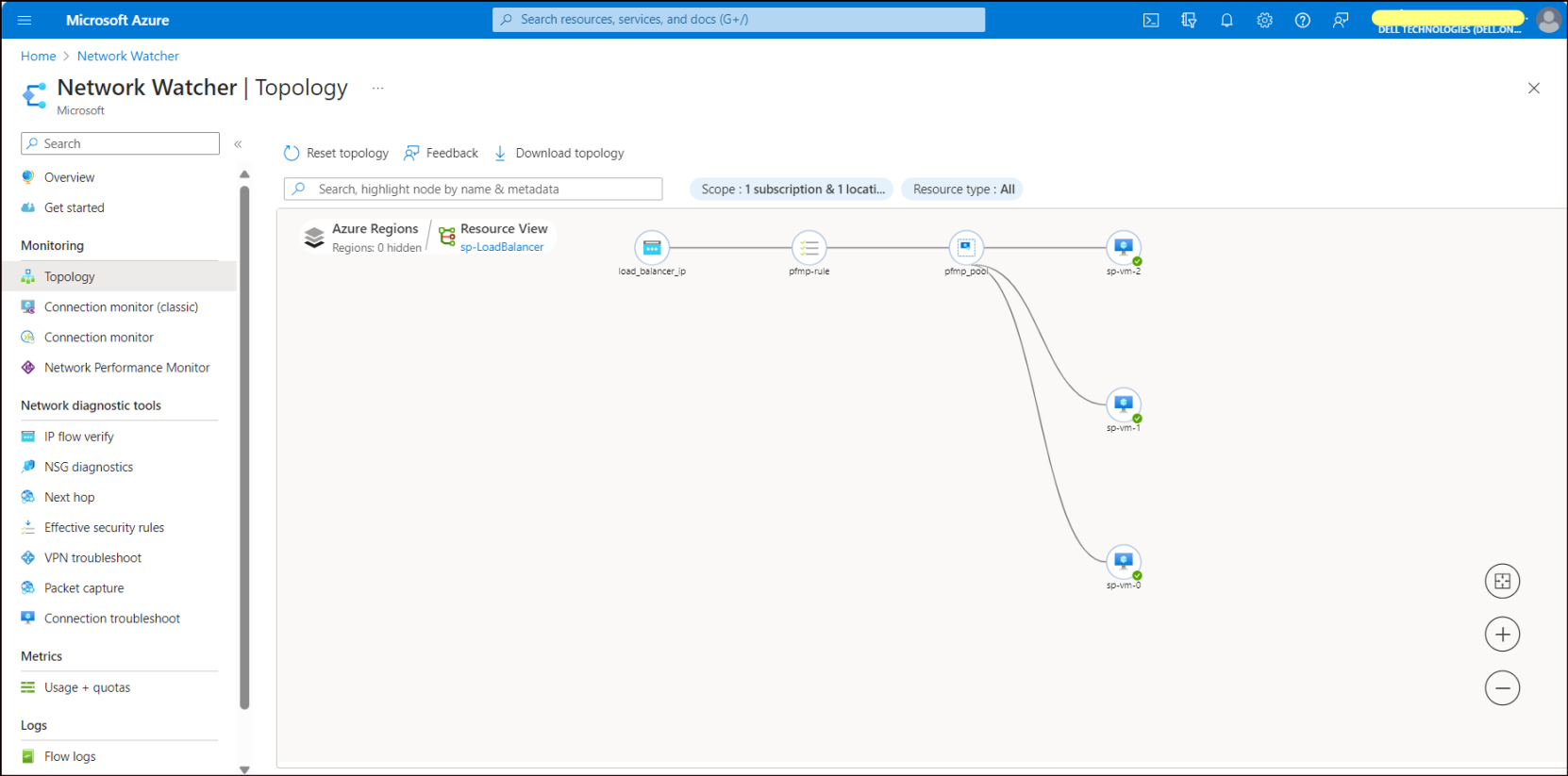Open the Azure portal hamburger menu
The image size is (1568, 776).
point(25,20)
